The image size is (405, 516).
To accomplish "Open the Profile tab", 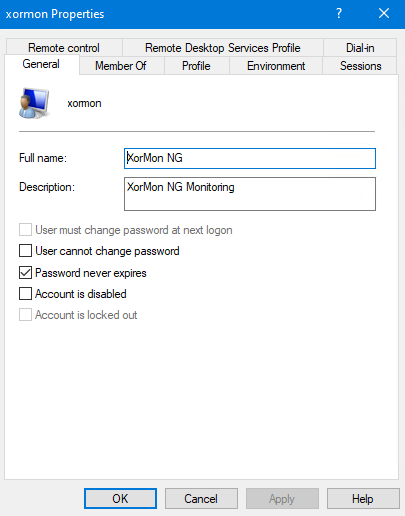I will pos(196,66).
